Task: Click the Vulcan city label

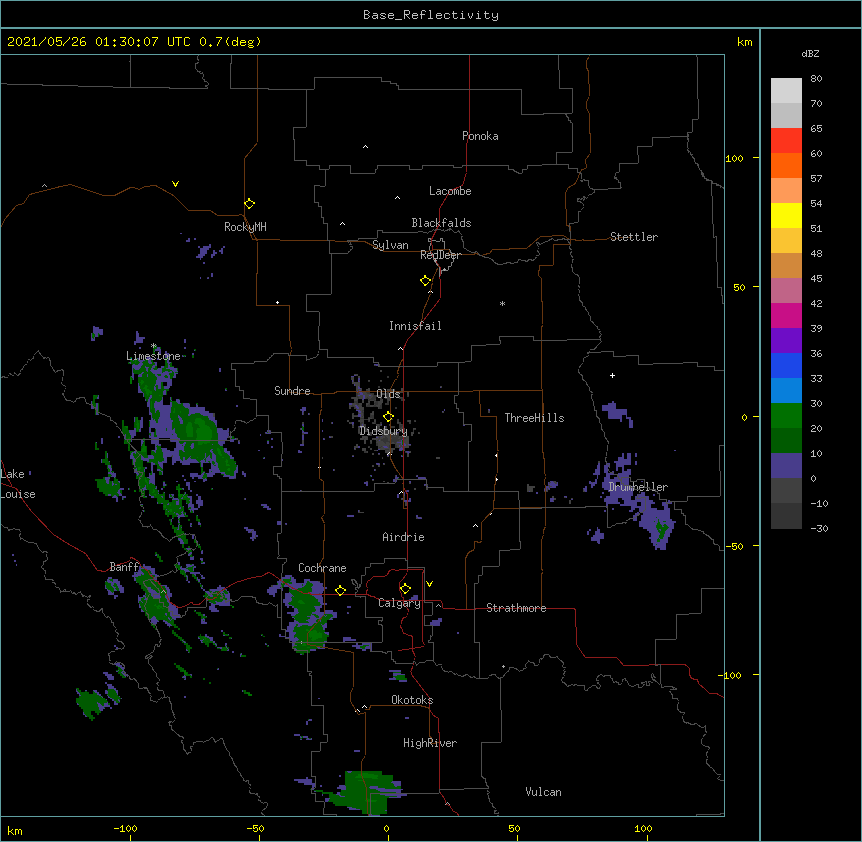Action: coord(543,792)
